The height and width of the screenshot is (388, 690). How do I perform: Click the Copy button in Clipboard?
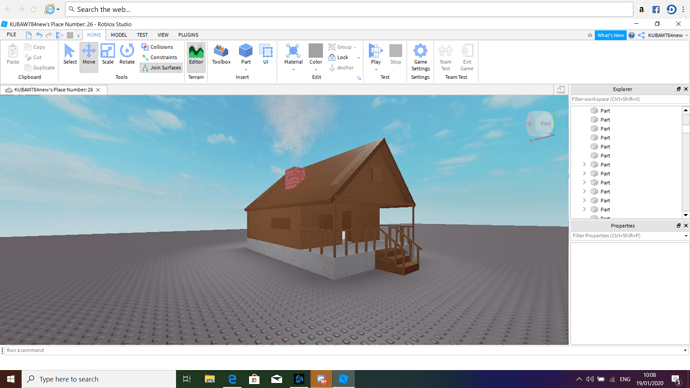[35, 47]
